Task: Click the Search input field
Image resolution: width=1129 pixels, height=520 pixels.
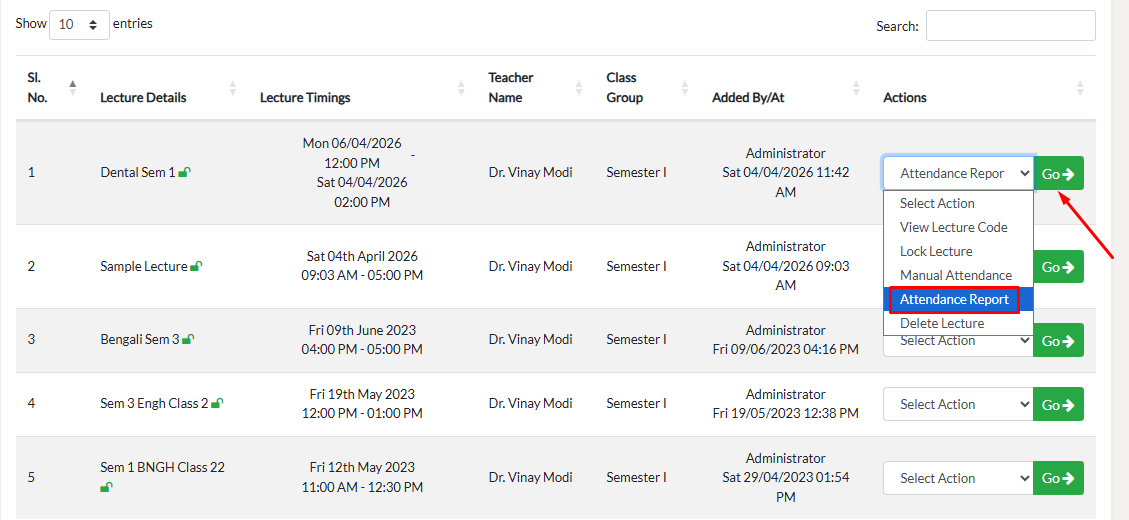Action: 1010,26
